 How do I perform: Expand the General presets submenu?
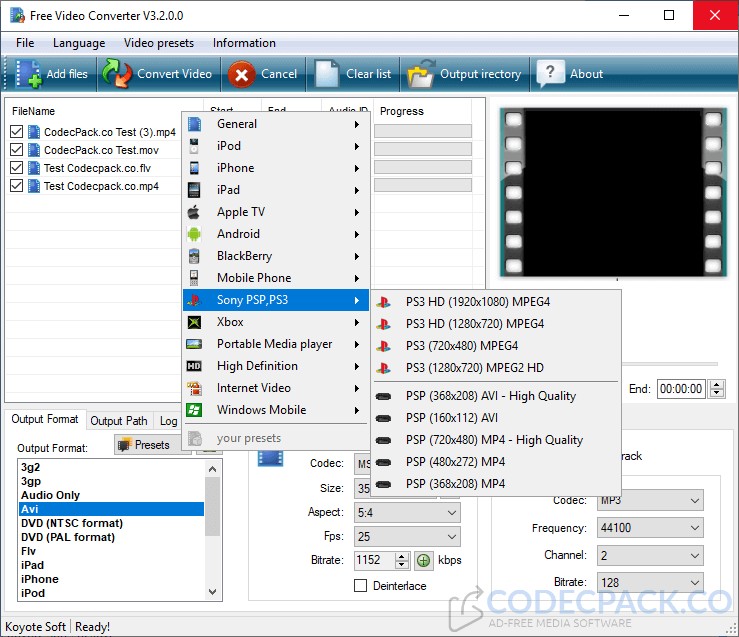[x=275, y=124]
